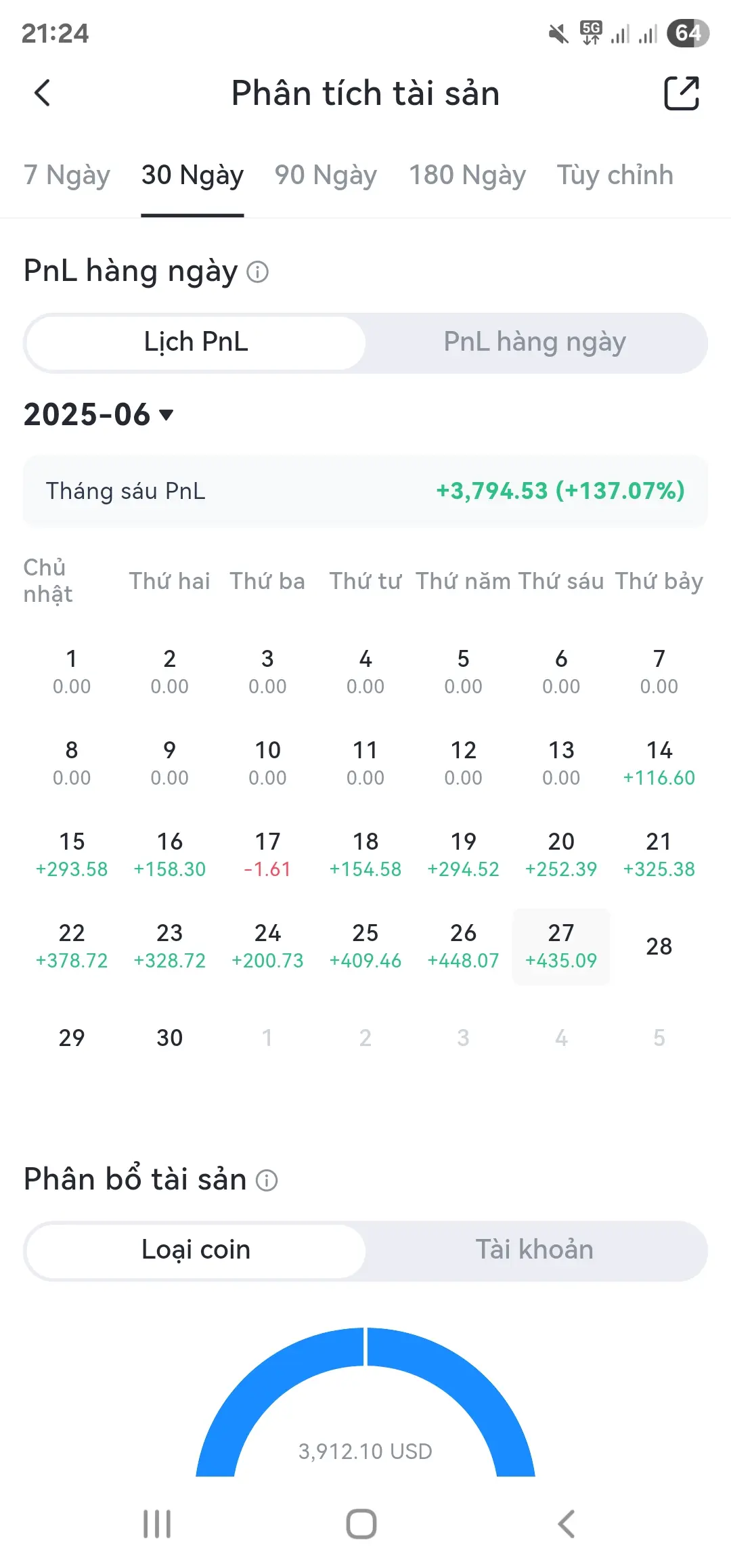The image size is (731, 1568).
Task: Switch to Lịch PnL view
Action: click(196, 343)
